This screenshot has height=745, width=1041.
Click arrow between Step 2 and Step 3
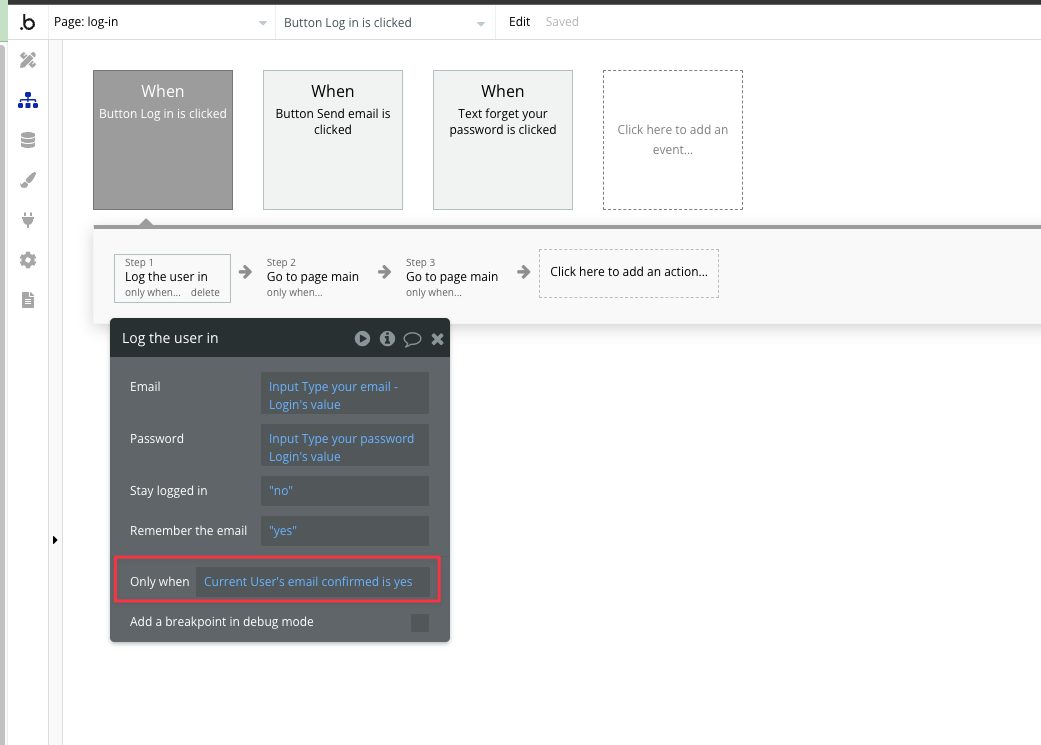(384, 272)
